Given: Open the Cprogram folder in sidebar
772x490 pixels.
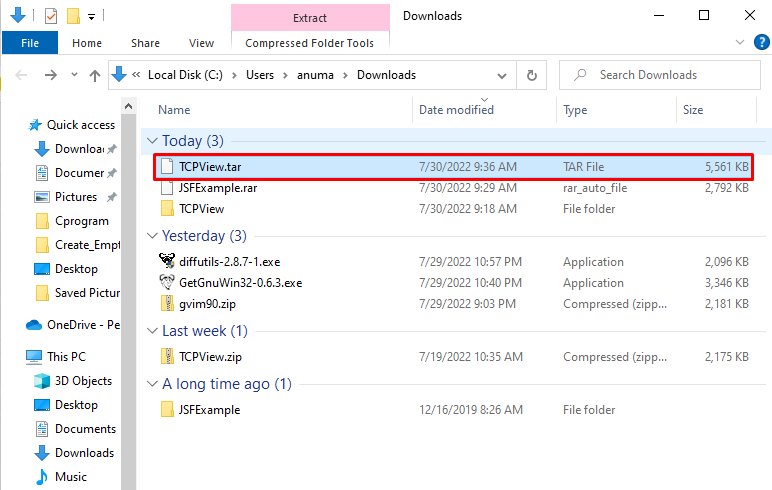Looking at the screenshot, I should coord(82,221).
